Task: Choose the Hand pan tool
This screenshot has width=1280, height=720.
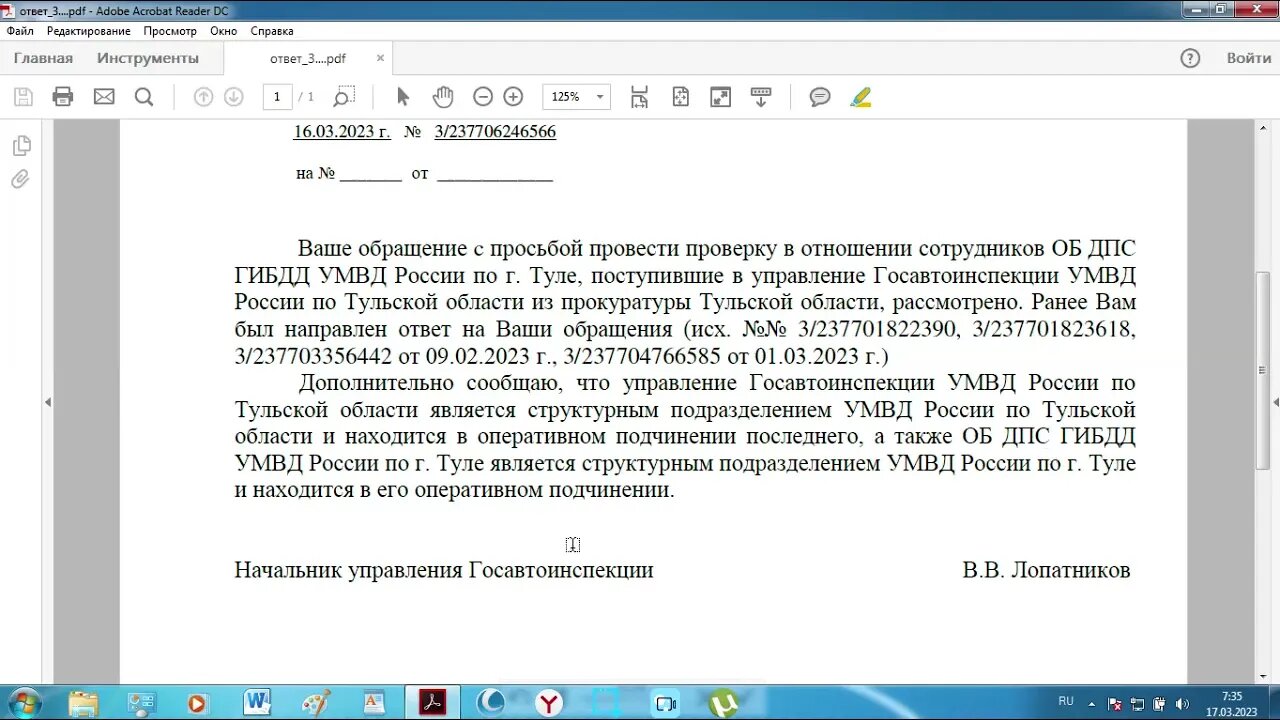Action: [x=443, y=97]
